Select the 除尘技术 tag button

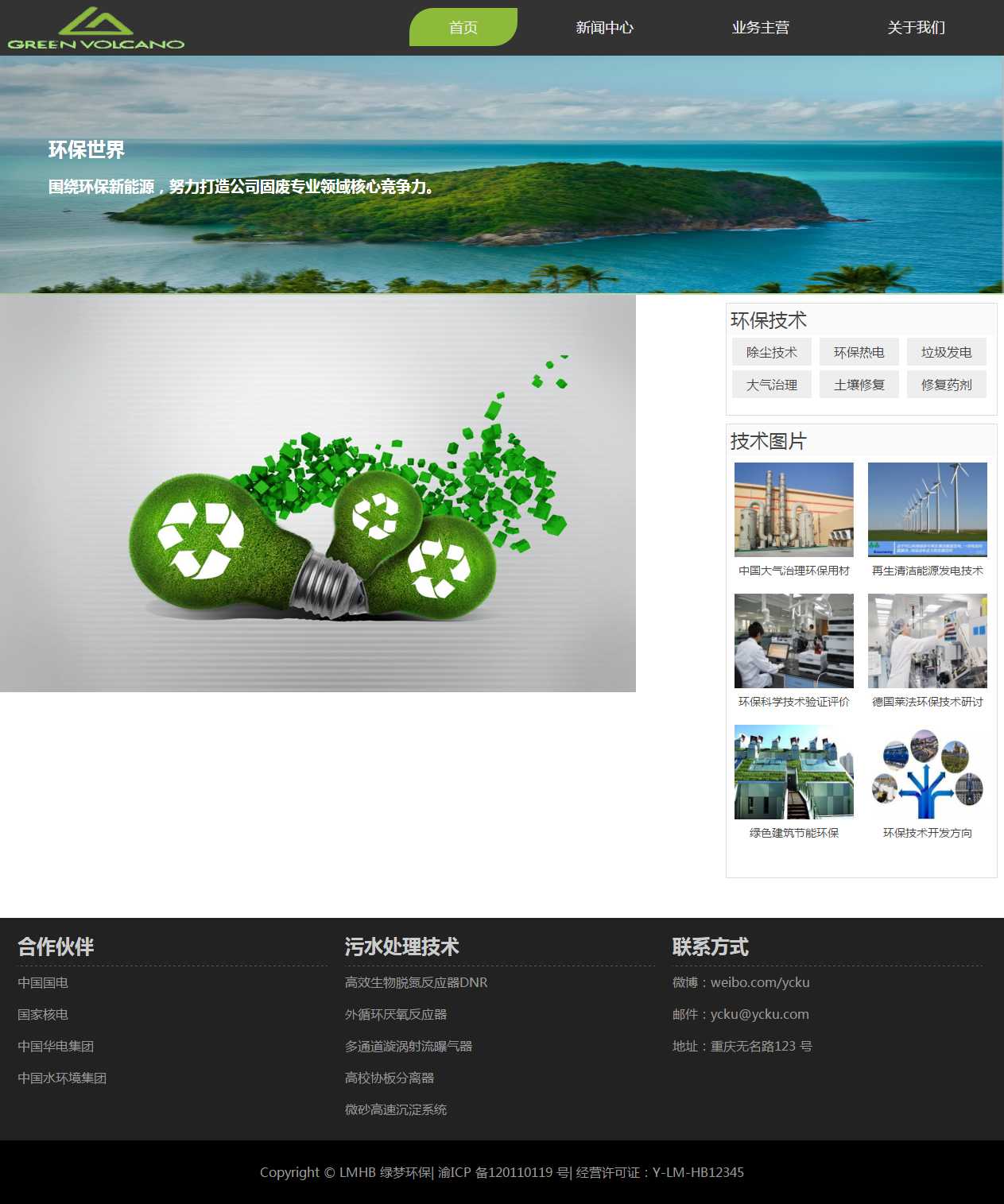(x=771, y=352)
